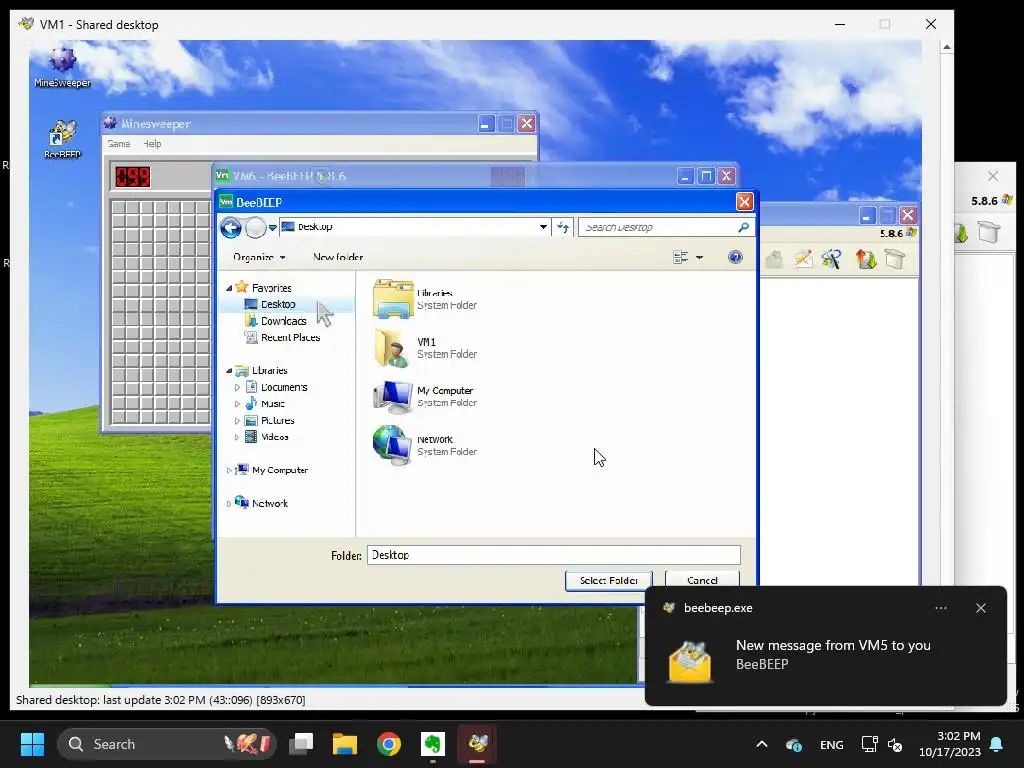Click the network display icon in system tray
This screenshot has width=1024, height=768.
[869, 744]
